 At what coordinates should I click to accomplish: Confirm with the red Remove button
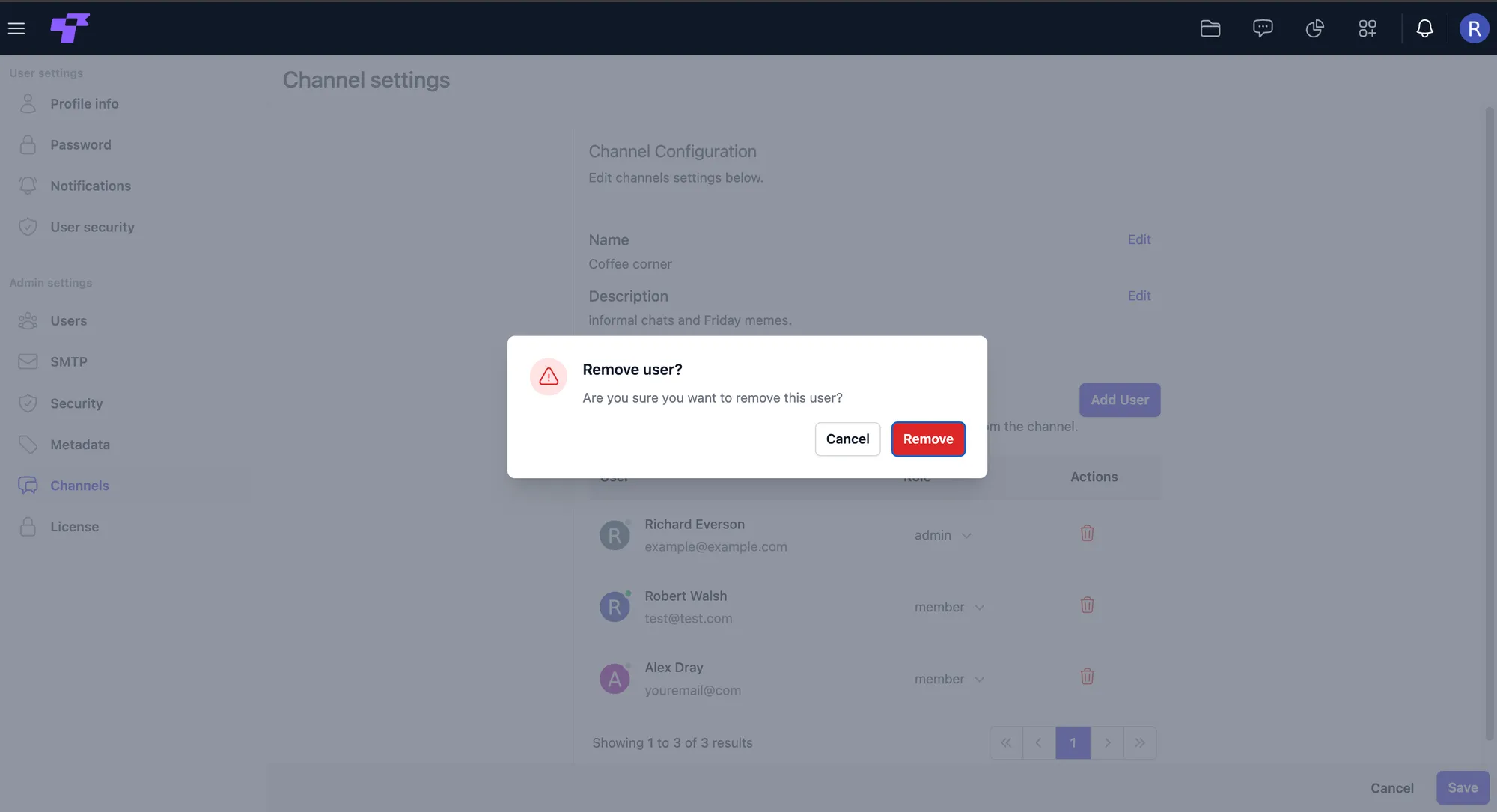(928, 439)
